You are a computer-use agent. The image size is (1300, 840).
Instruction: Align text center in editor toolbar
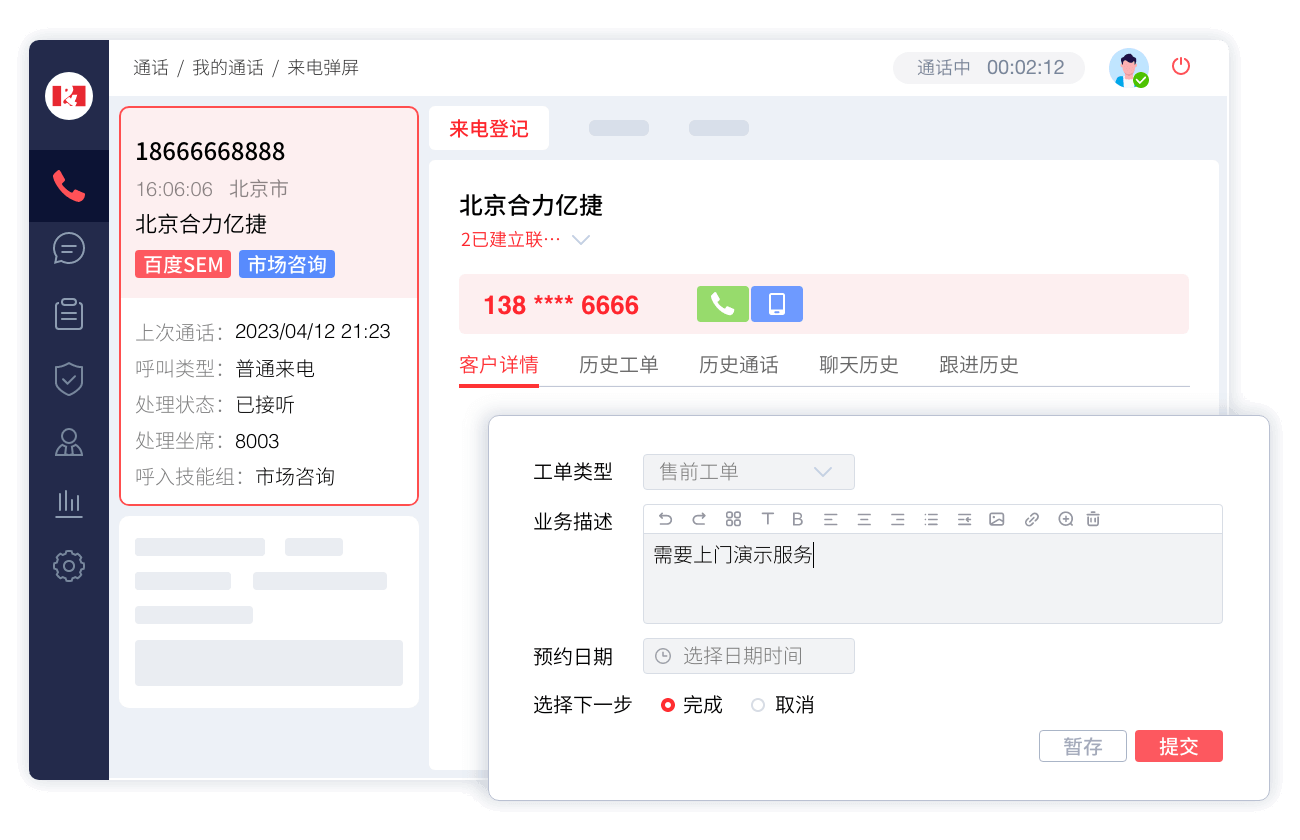864,519
